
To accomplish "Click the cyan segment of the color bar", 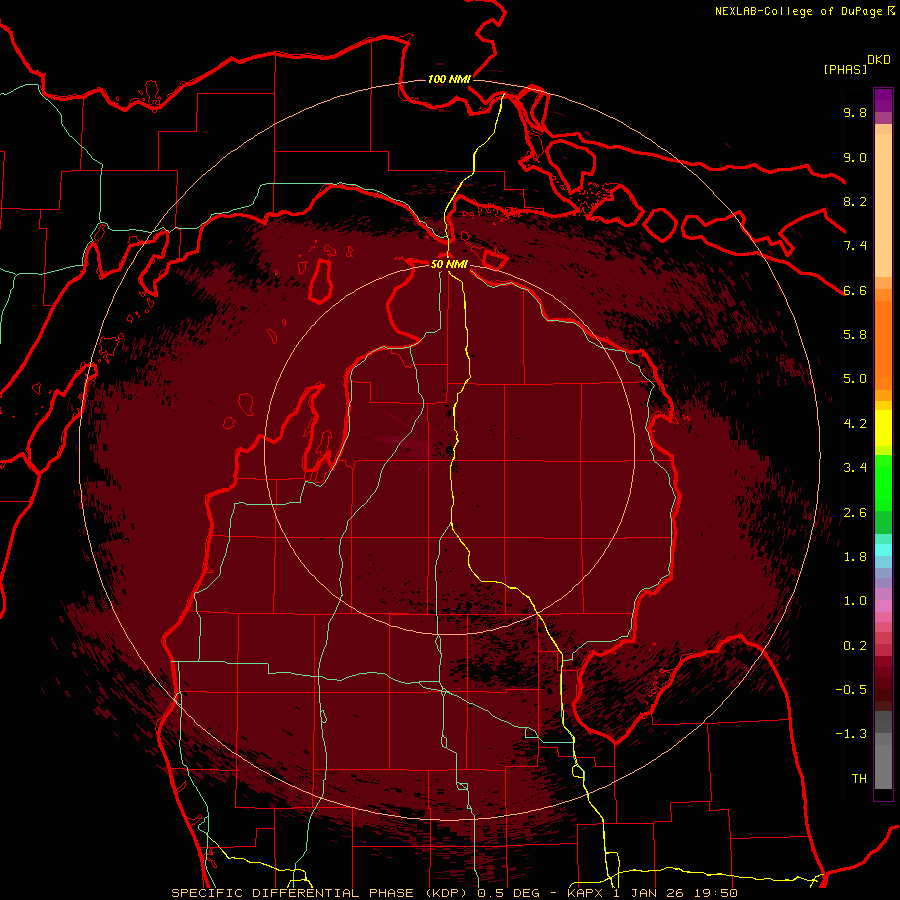I will 883,550.
